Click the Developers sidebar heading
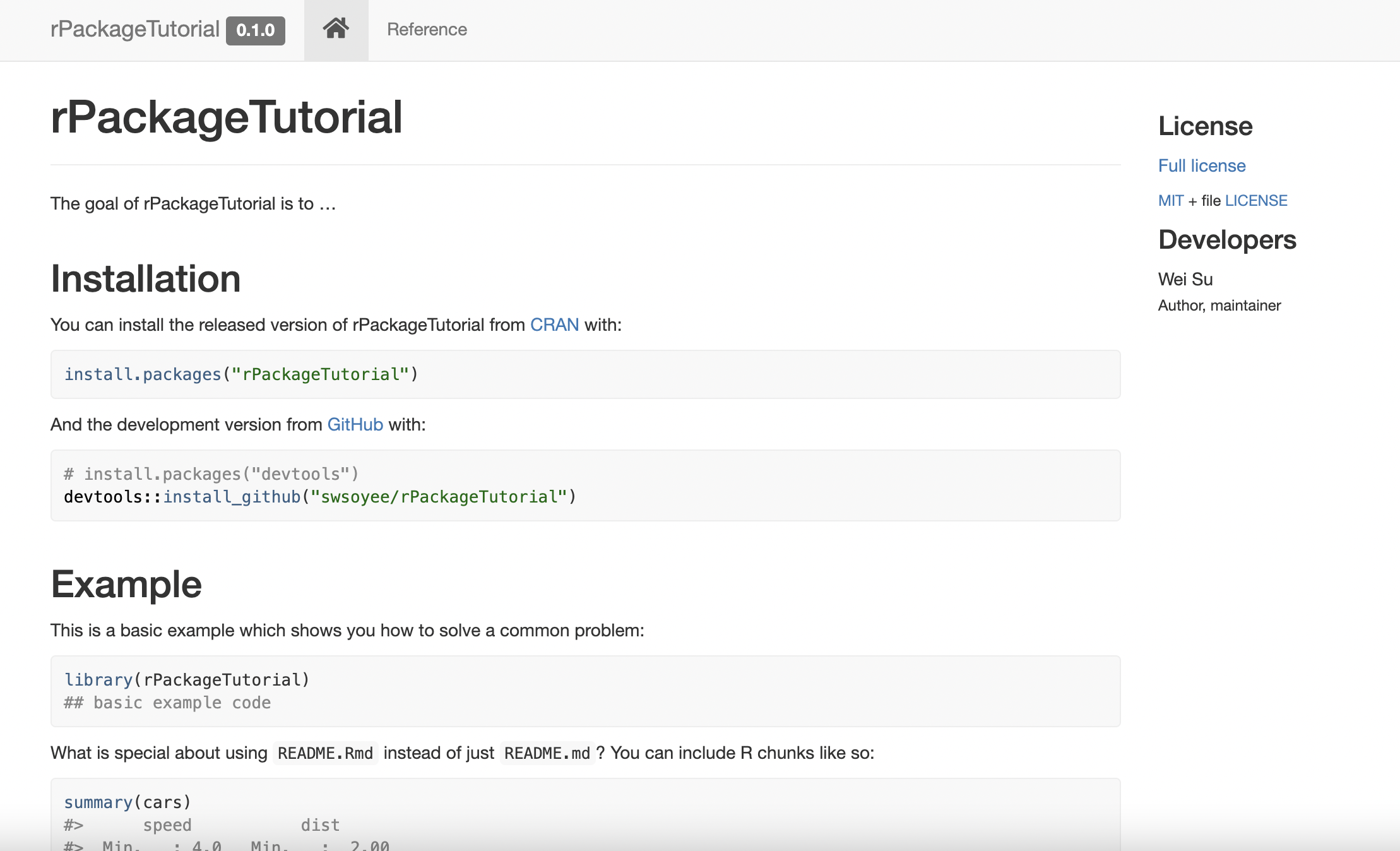Image resolution: width=1400 pixels, height=851 pixels. coord(1226,240)
